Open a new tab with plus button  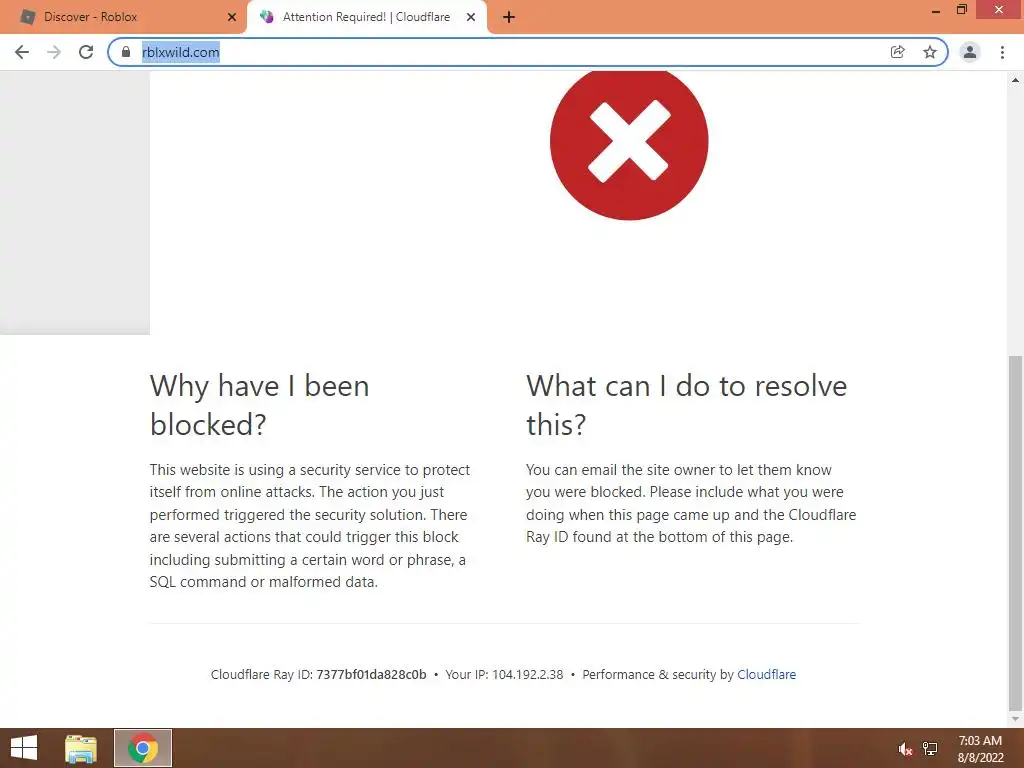pyautogui.click(x=509, y=18)
